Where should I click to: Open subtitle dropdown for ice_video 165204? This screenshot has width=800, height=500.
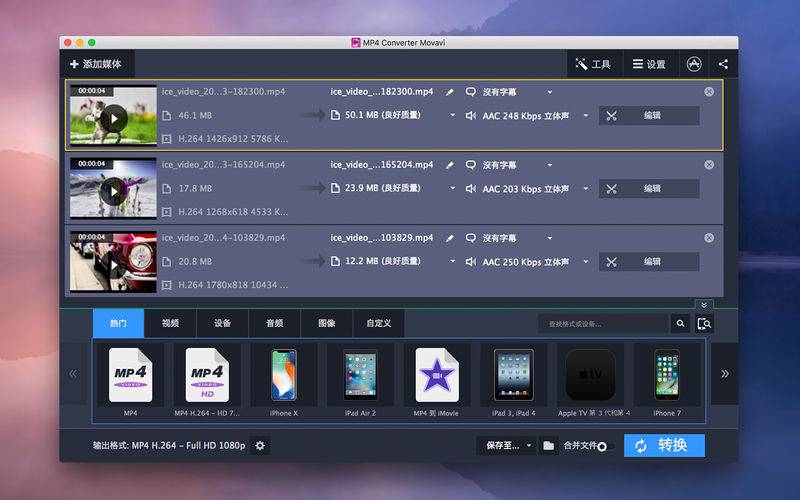click(x=549, y=165)
